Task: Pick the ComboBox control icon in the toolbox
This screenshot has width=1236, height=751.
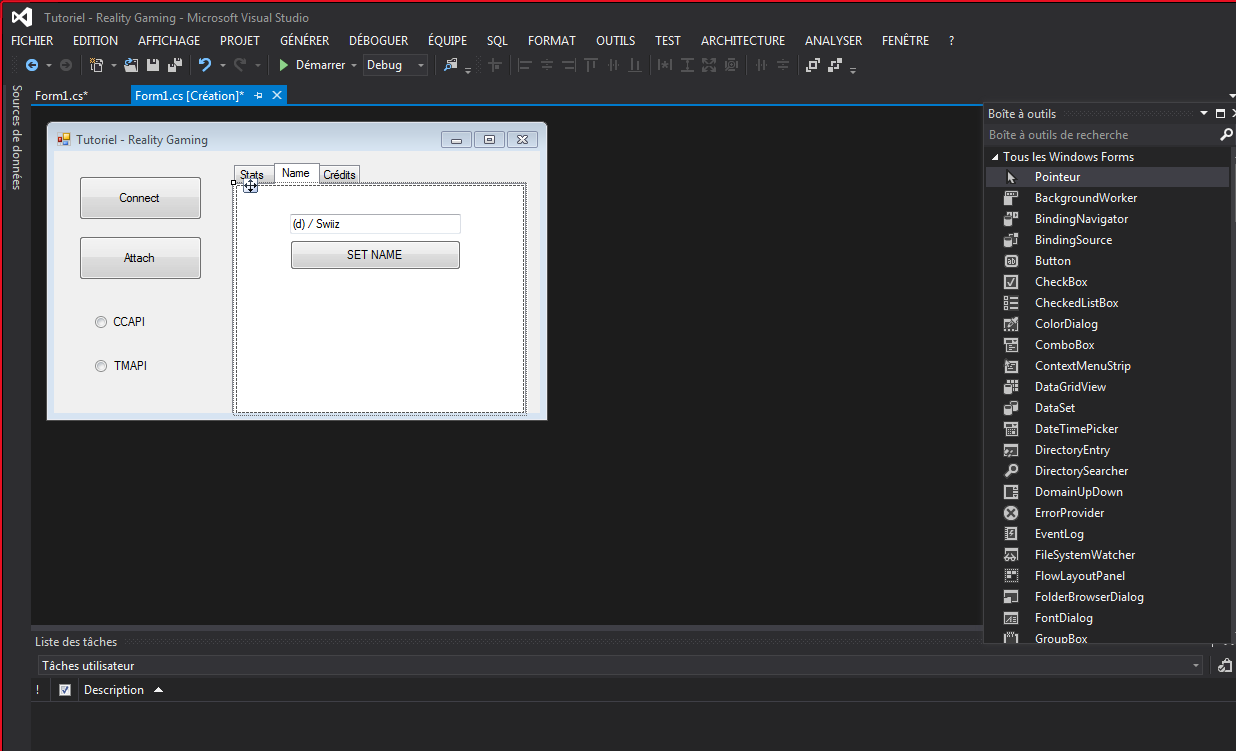Action: [1011, 345]
